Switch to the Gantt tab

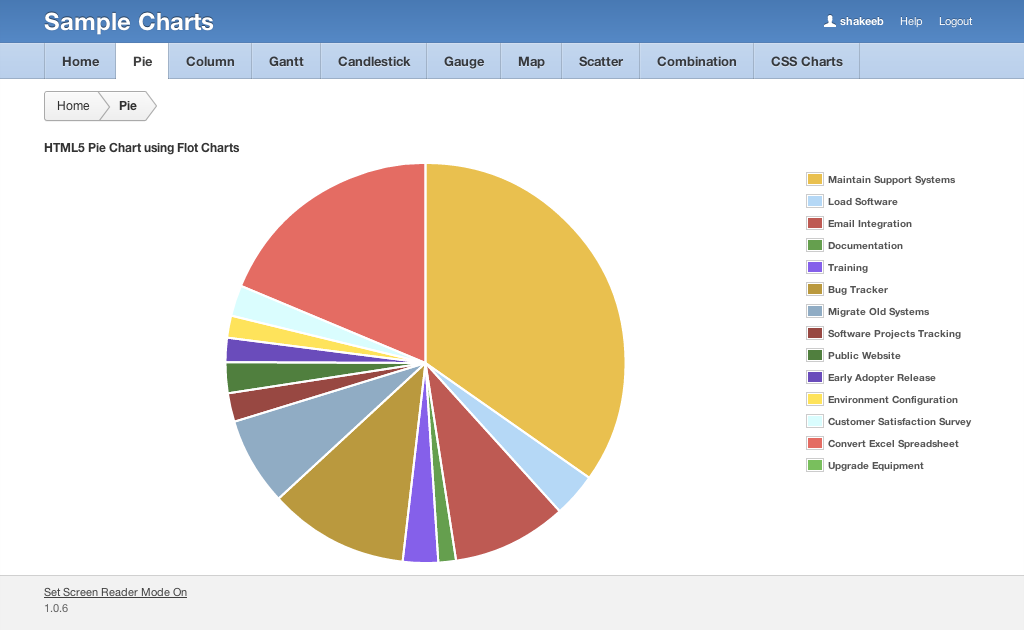(x=286, y=61)
